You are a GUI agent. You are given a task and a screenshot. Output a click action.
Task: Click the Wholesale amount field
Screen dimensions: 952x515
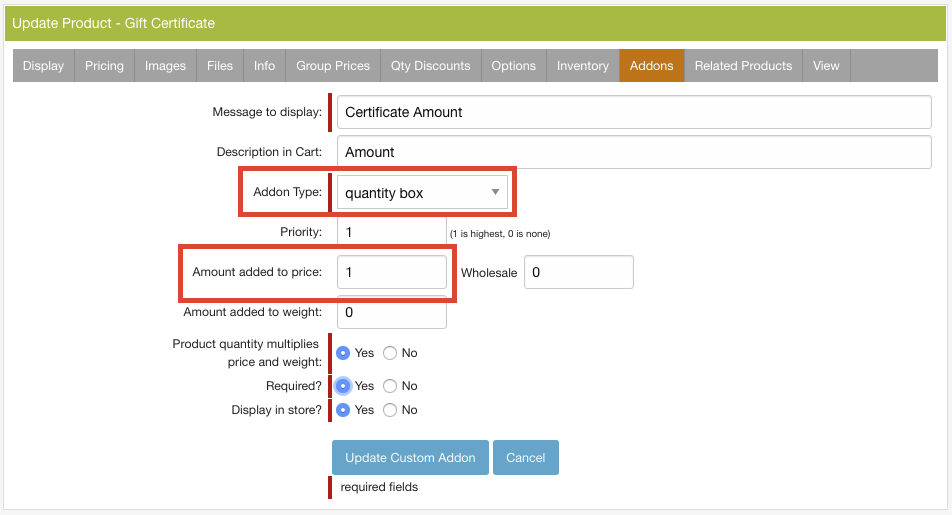click(579, 272)
